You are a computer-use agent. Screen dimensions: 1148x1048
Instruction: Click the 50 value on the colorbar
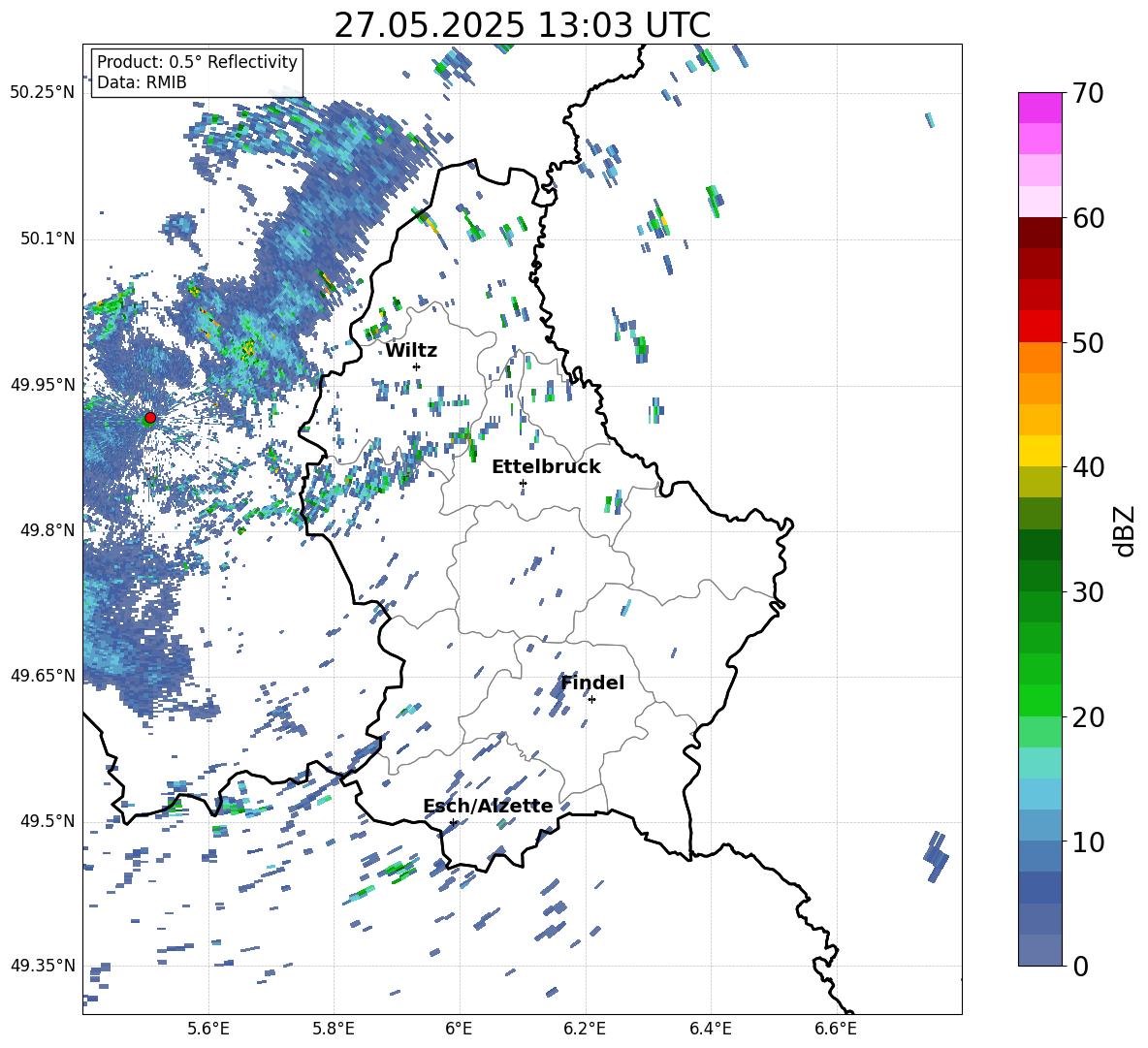[1088, 342]
